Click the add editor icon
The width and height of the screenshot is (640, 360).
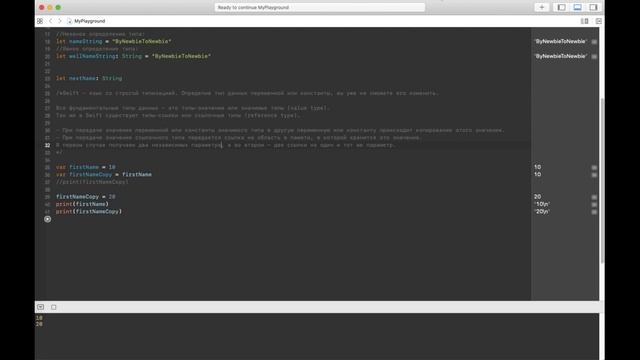[598, 21]
